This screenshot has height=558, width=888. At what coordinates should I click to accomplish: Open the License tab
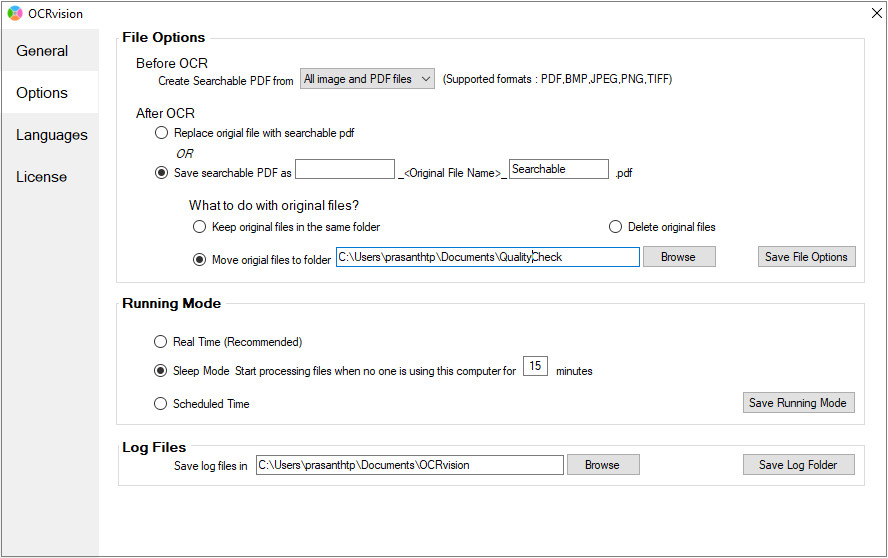(x=41, y=177)
